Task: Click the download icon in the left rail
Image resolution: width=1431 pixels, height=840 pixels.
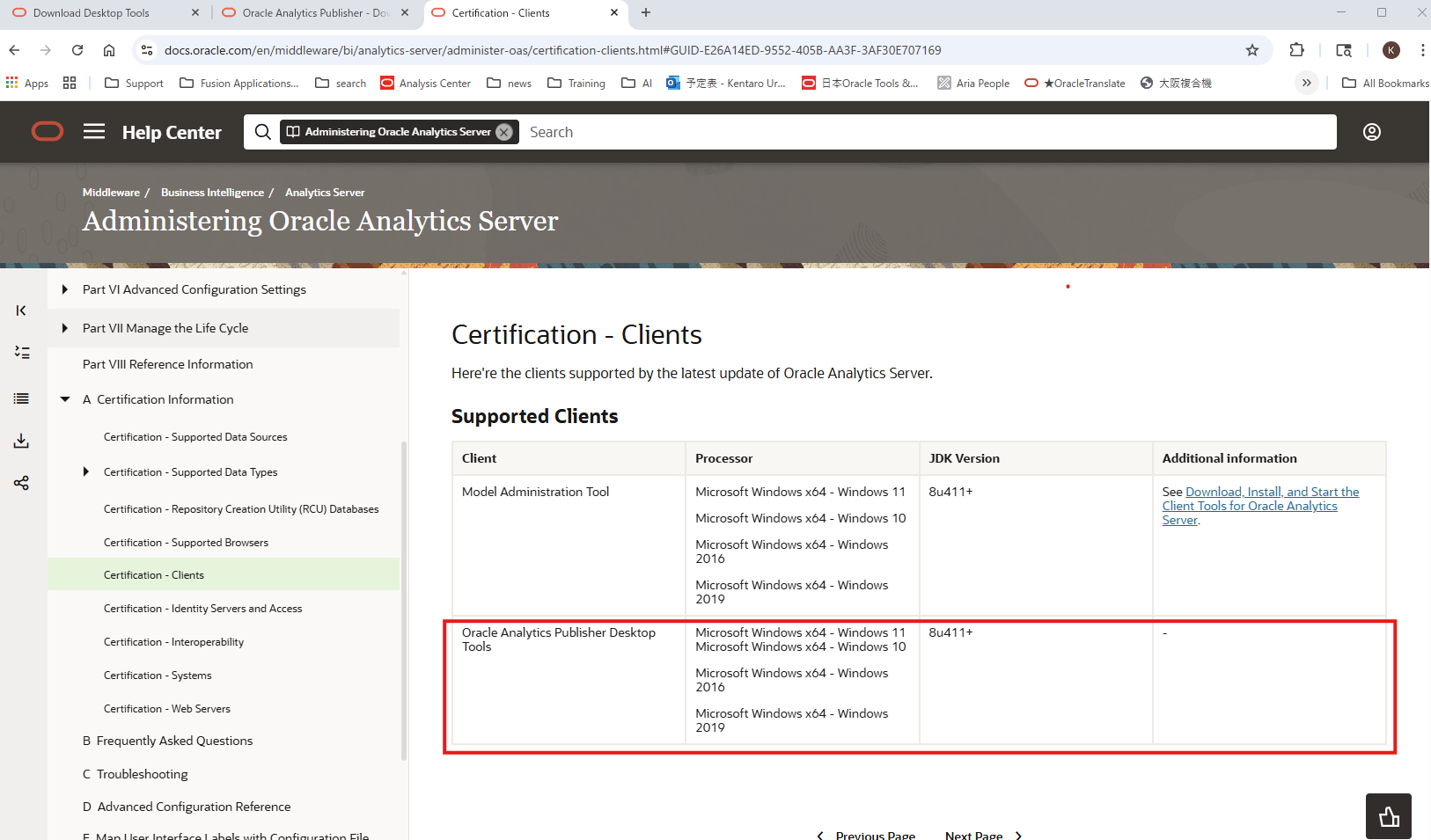Action: 21,441
